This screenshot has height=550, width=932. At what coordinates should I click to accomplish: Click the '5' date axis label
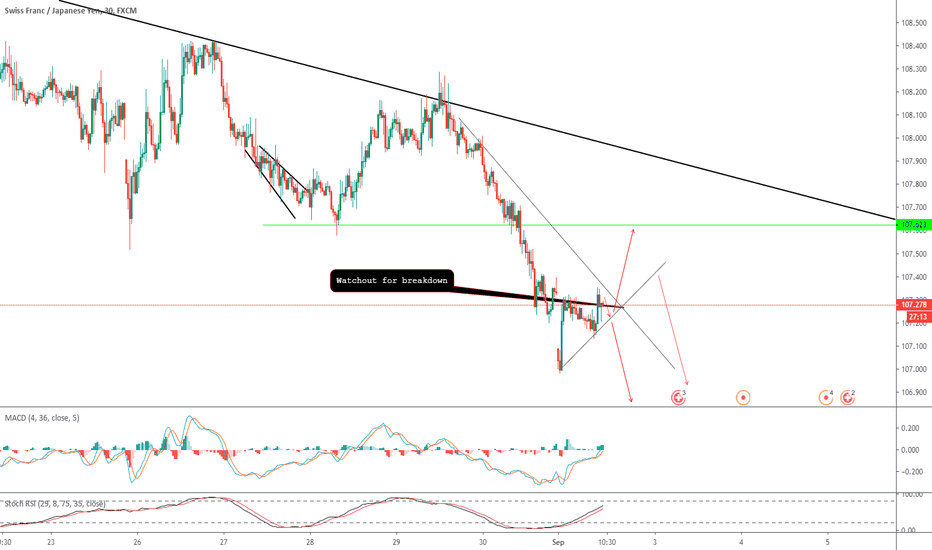[x=827, y=542]
